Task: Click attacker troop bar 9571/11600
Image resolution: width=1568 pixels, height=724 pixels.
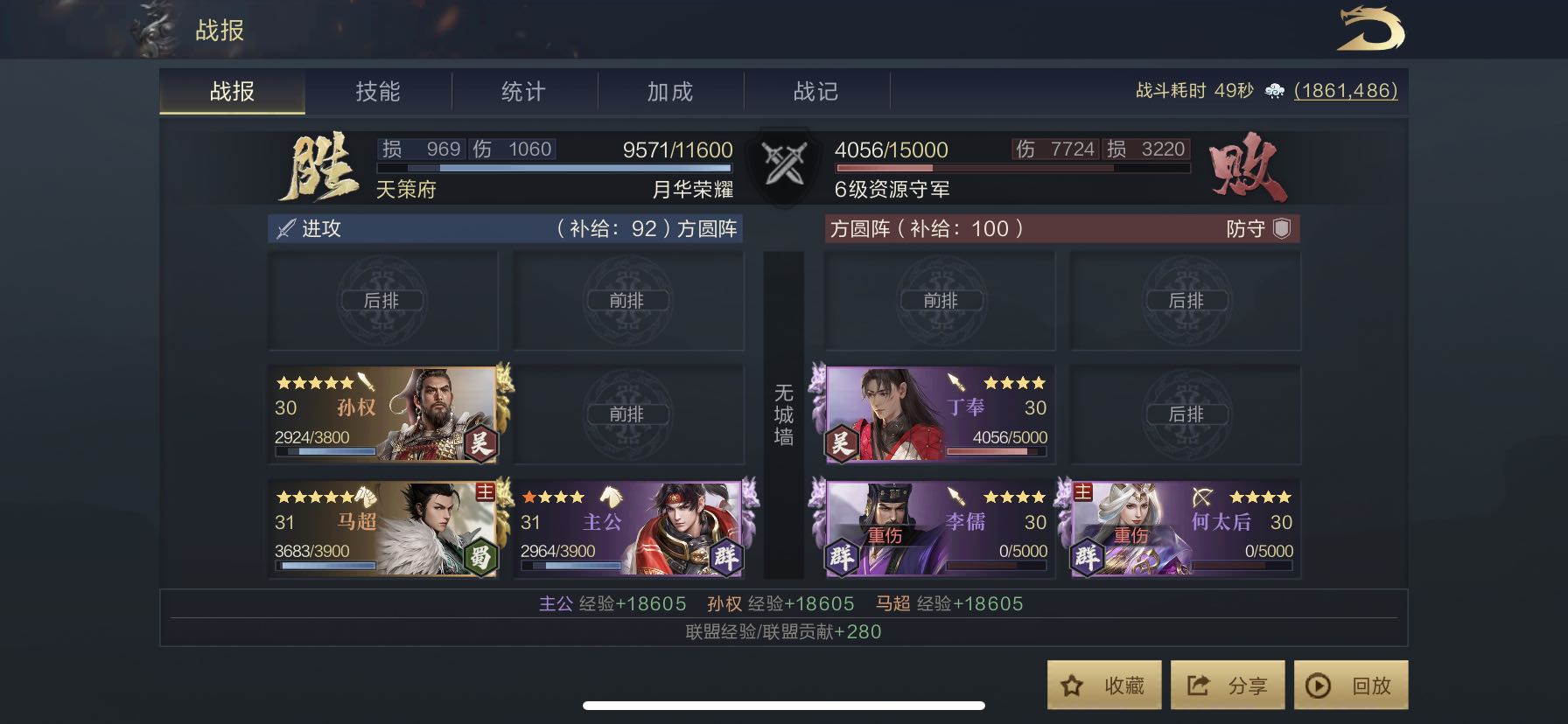Action: tap(555, 167)
